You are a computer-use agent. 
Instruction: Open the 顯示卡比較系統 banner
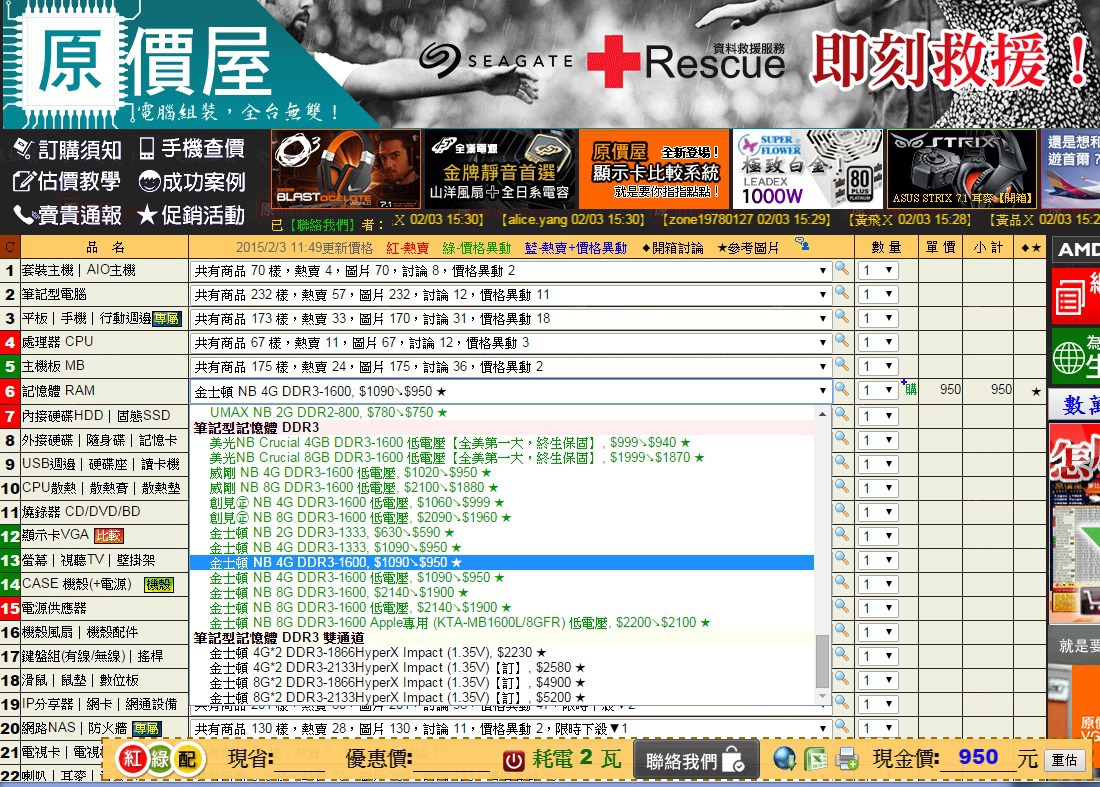pos(655,168)
